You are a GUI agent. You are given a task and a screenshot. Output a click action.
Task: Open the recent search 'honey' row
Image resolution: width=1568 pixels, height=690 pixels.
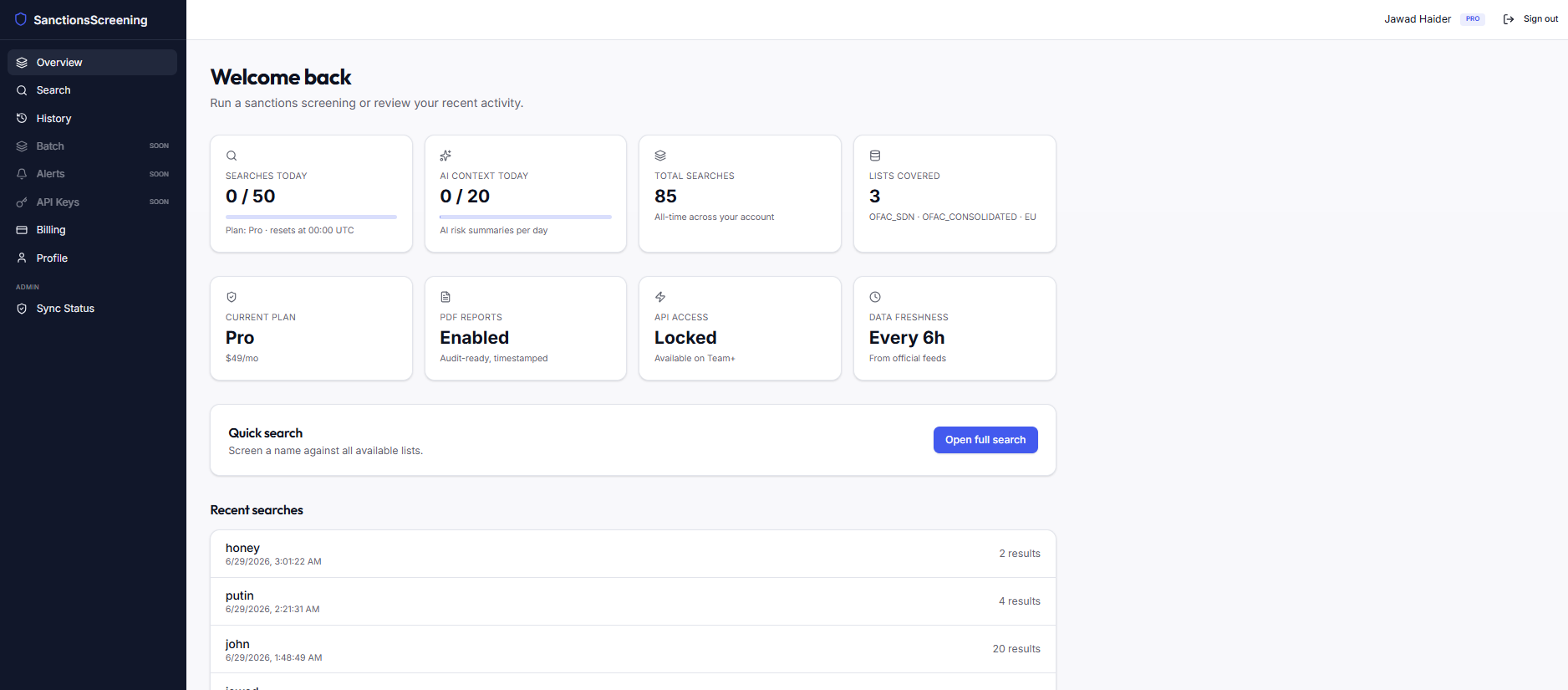[633, 554]
